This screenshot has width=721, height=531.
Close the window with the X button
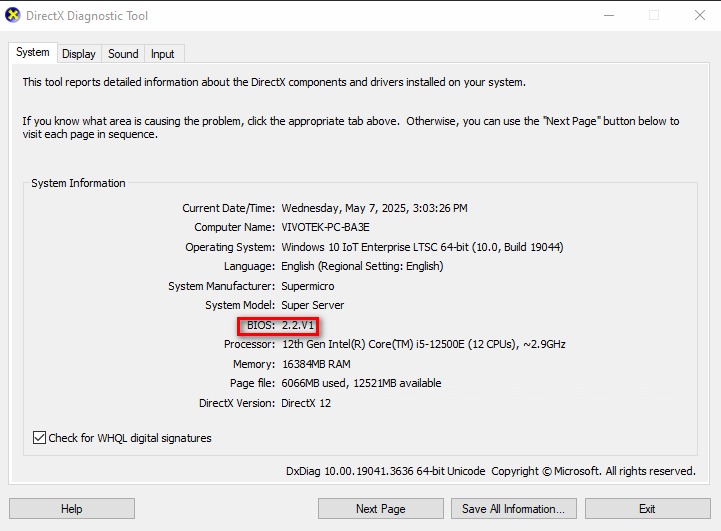(700, 15)
